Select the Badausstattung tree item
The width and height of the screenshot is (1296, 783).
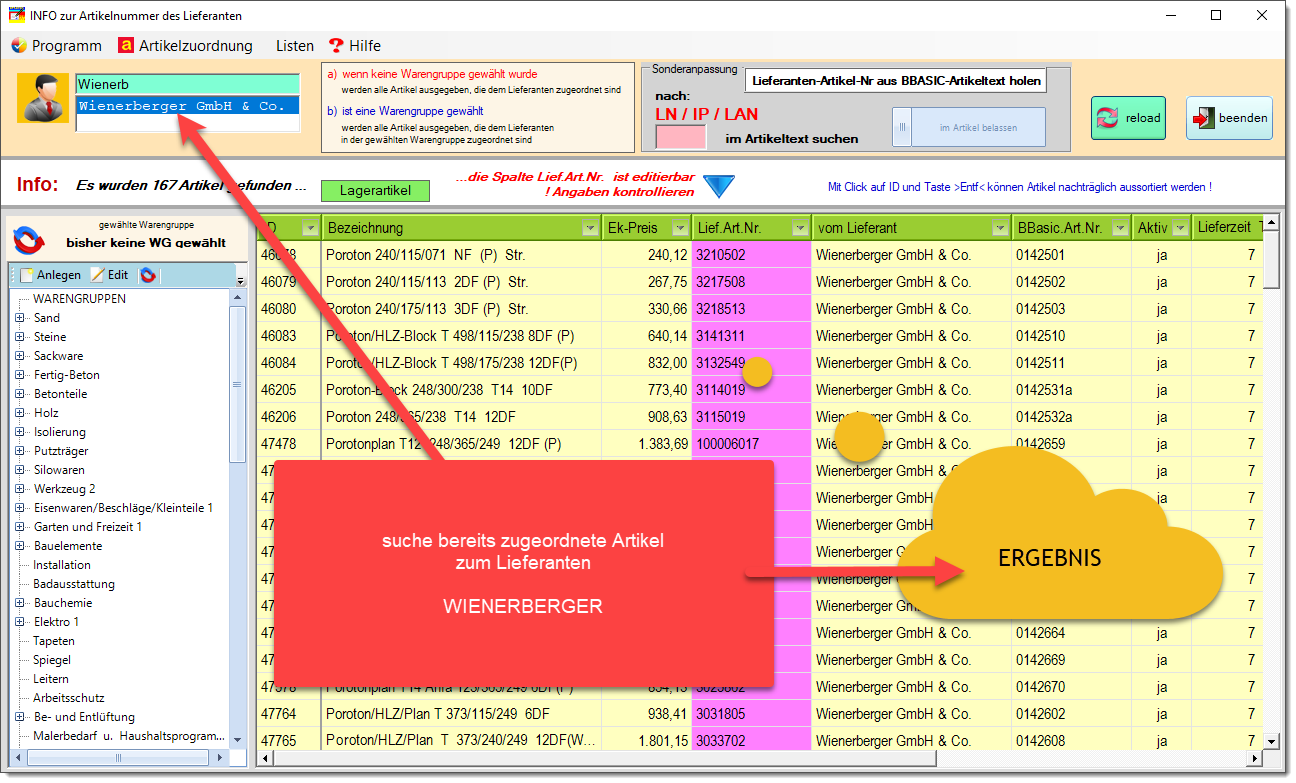tap(74, 584)
